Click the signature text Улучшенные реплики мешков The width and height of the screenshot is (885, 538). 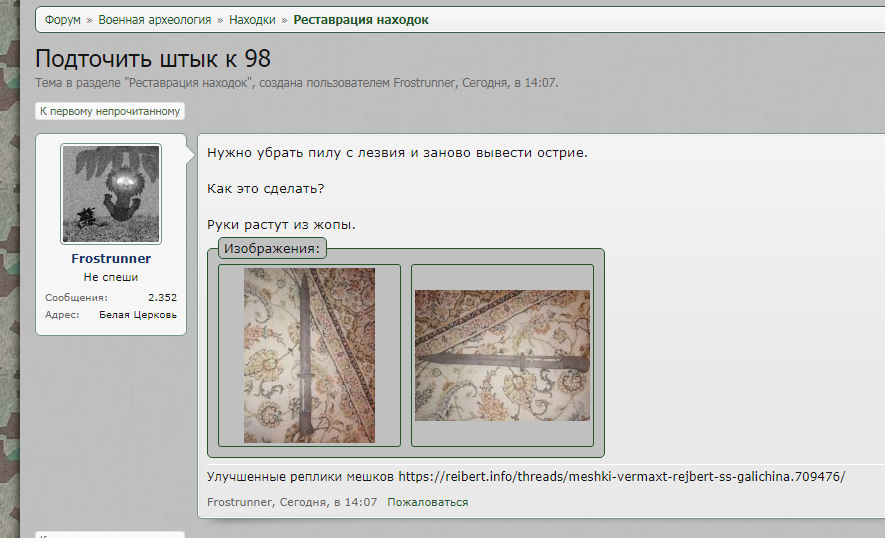tap(300, 476)
